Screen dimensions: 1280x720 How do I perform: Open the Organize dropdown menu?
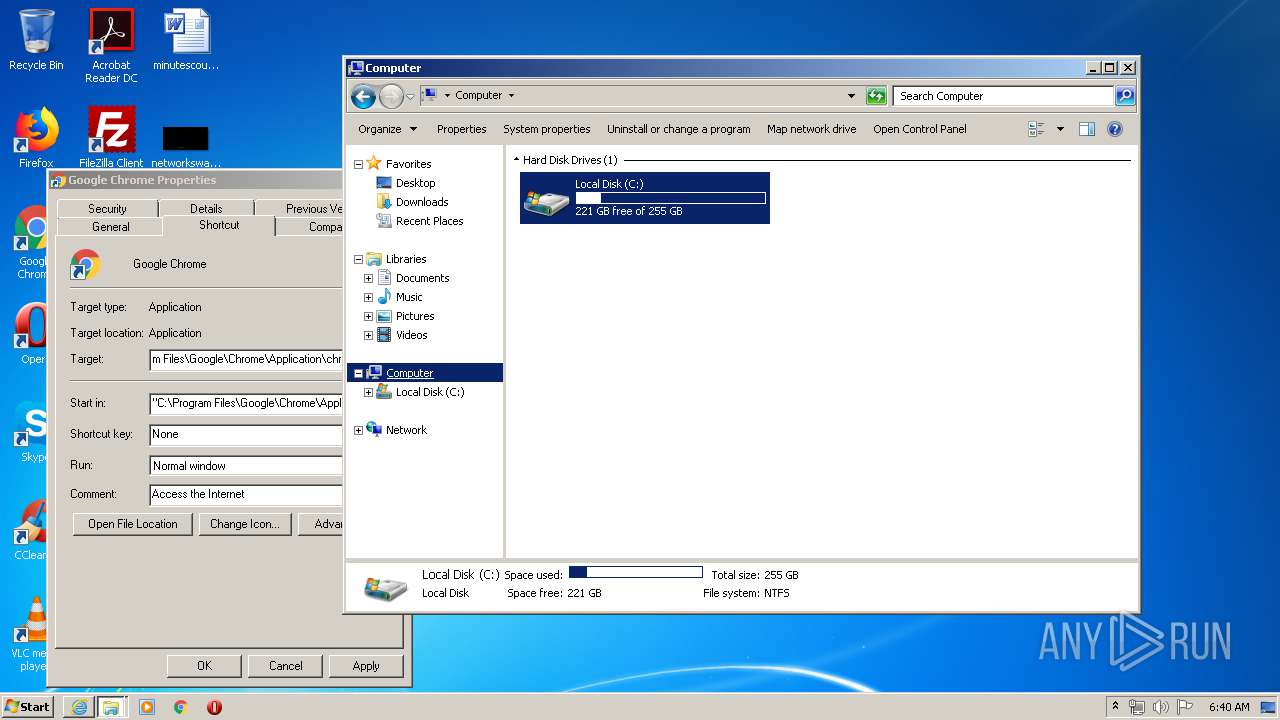387,129
